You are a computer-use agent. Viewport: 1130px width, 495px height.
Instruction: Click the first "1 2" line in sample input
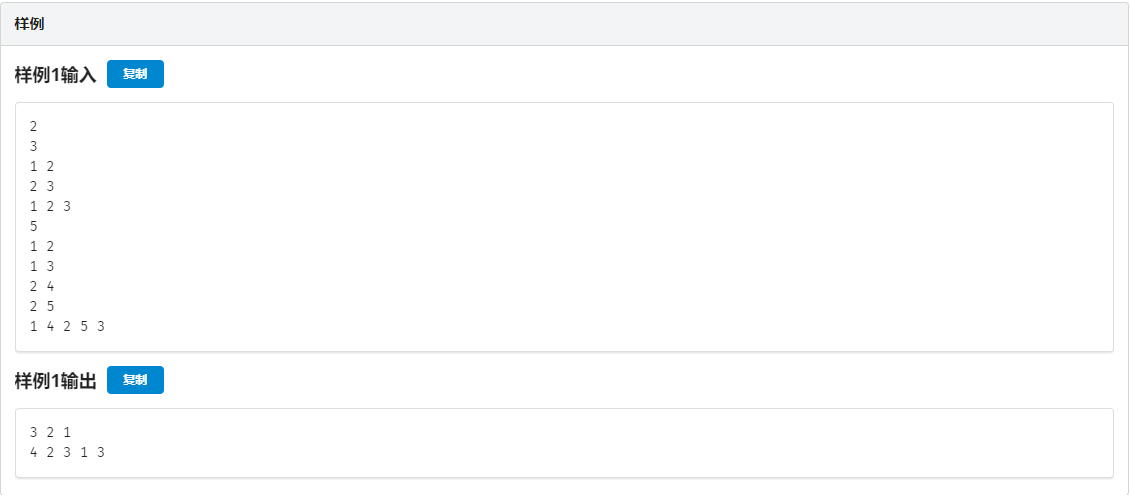42,166
